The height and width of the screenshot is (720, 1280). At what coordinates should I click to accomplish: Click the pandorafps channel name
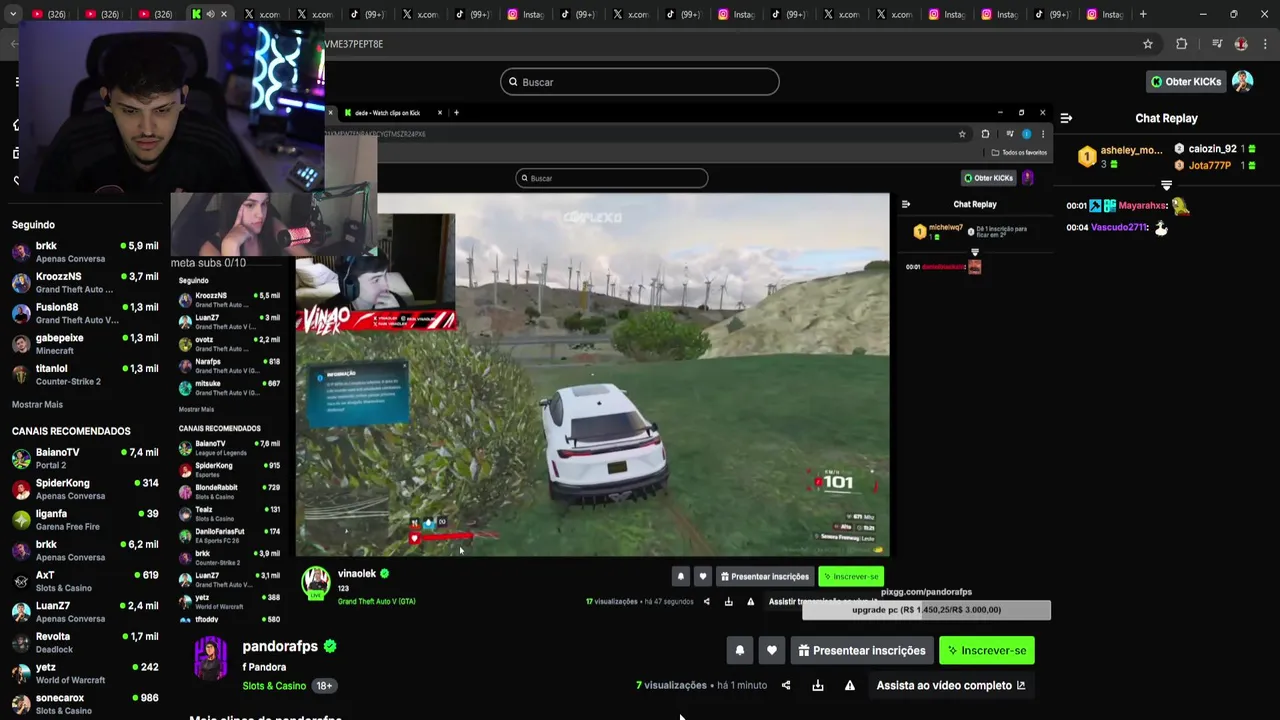[280, 646]
